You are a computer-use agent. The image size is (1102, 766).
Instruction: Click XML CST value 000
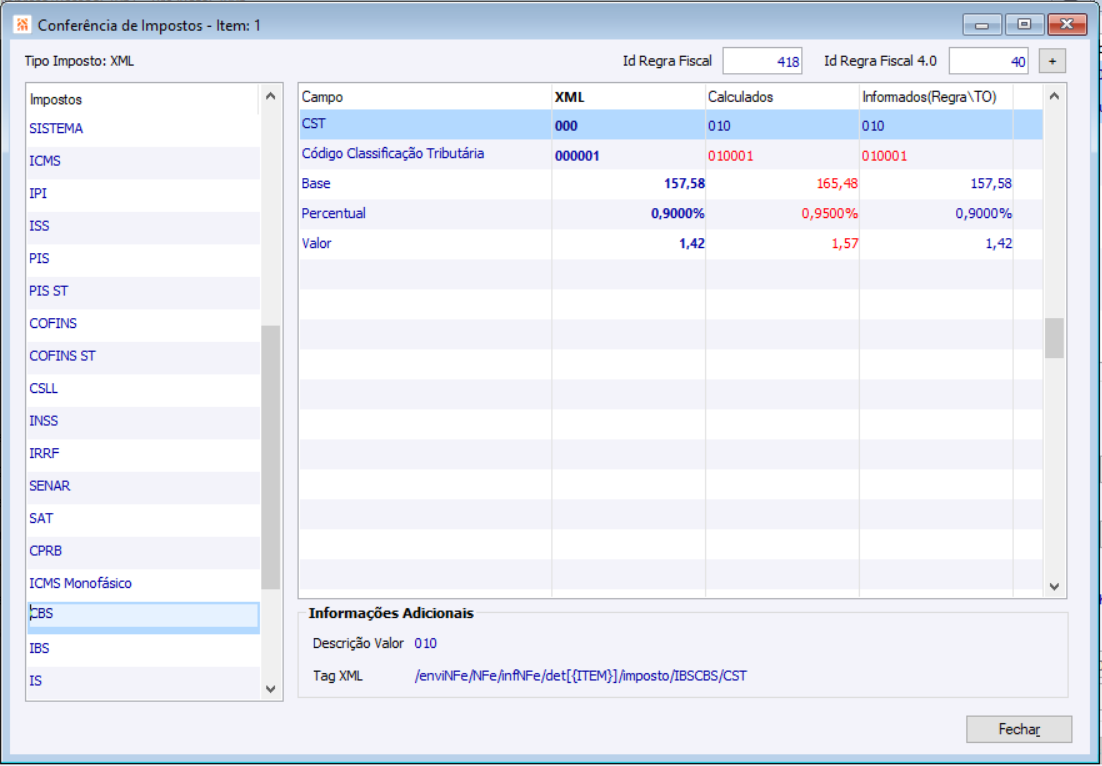[x=566, y=126]
